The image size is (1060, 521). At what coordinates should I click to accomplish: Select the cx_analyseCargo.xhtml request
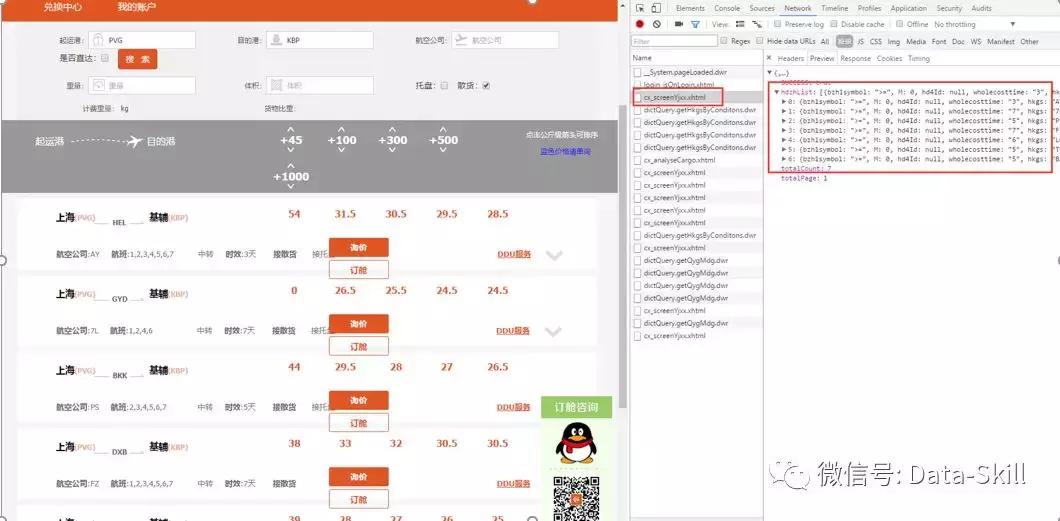(679, 160)
